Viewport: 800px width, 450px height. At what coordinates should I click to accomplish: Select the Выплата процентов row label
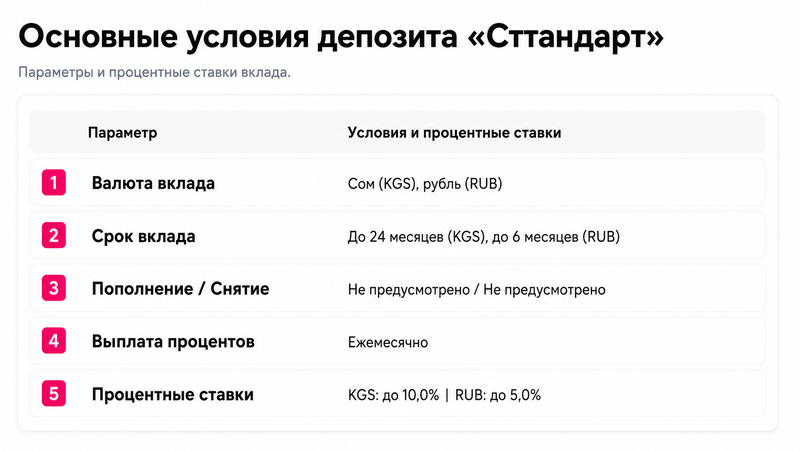pos(173,342)
